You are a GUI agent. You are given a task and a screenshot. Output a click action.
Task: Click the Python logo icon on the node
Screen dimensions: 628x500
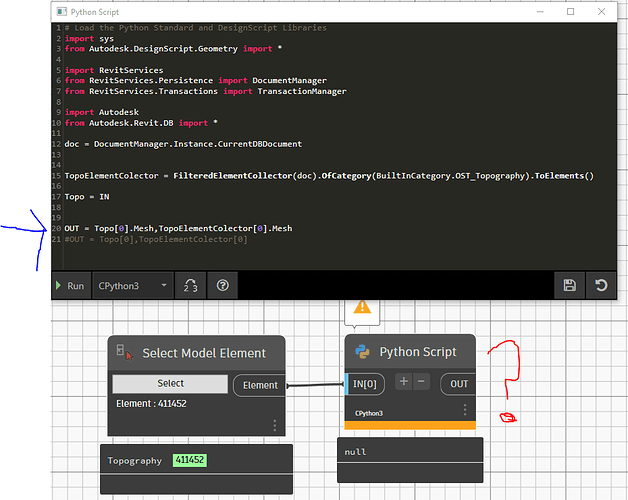(362, 351)
